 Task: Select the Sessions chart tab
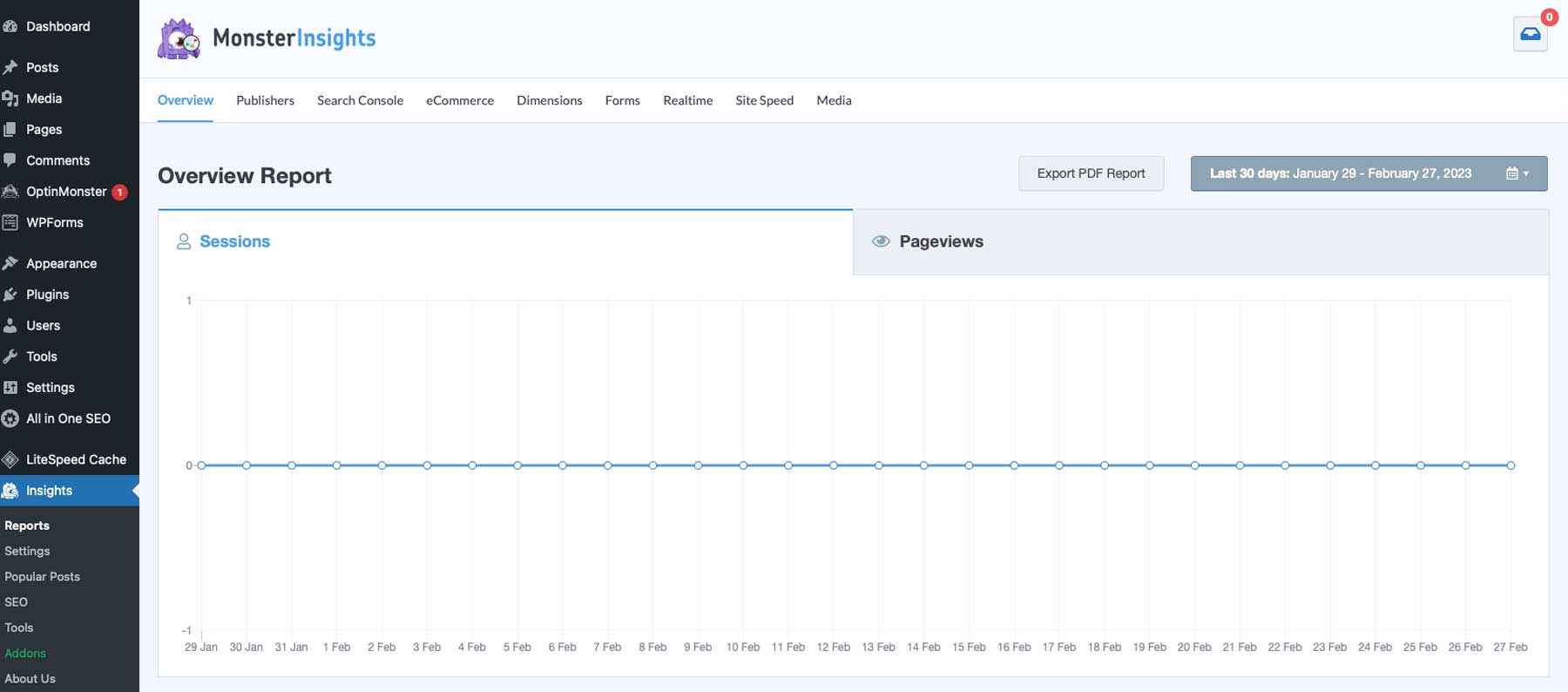click(234, 241)
